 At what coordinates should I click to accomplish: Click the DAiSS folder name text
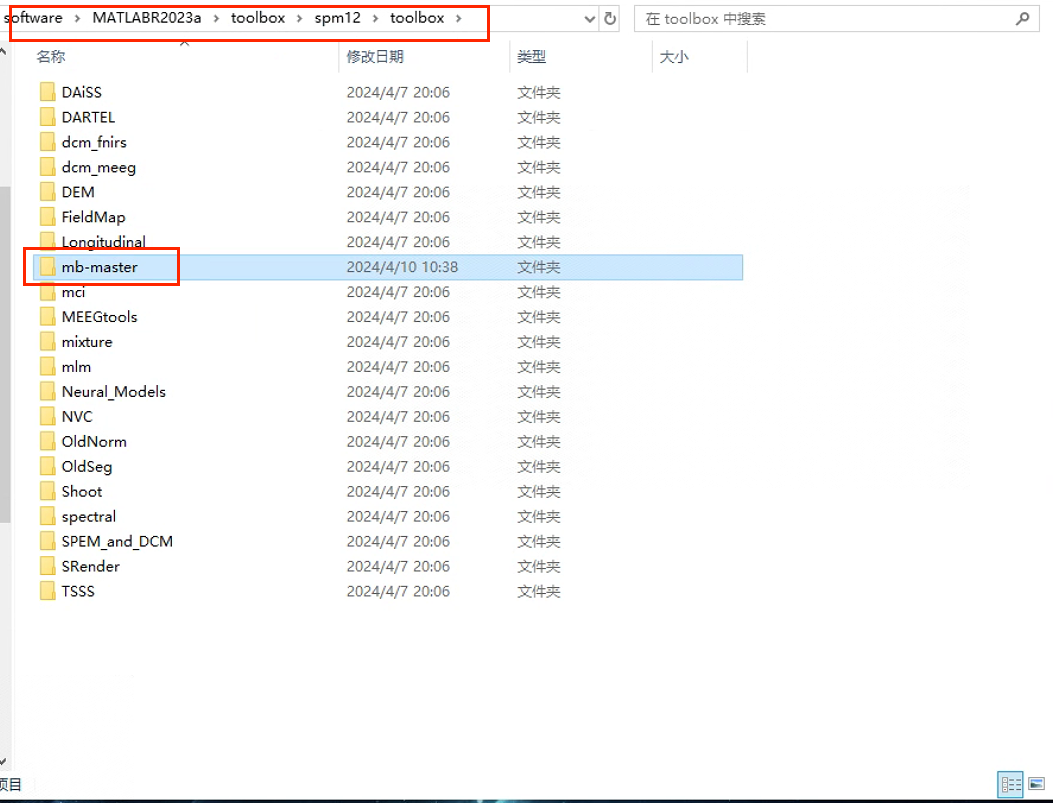82,92
